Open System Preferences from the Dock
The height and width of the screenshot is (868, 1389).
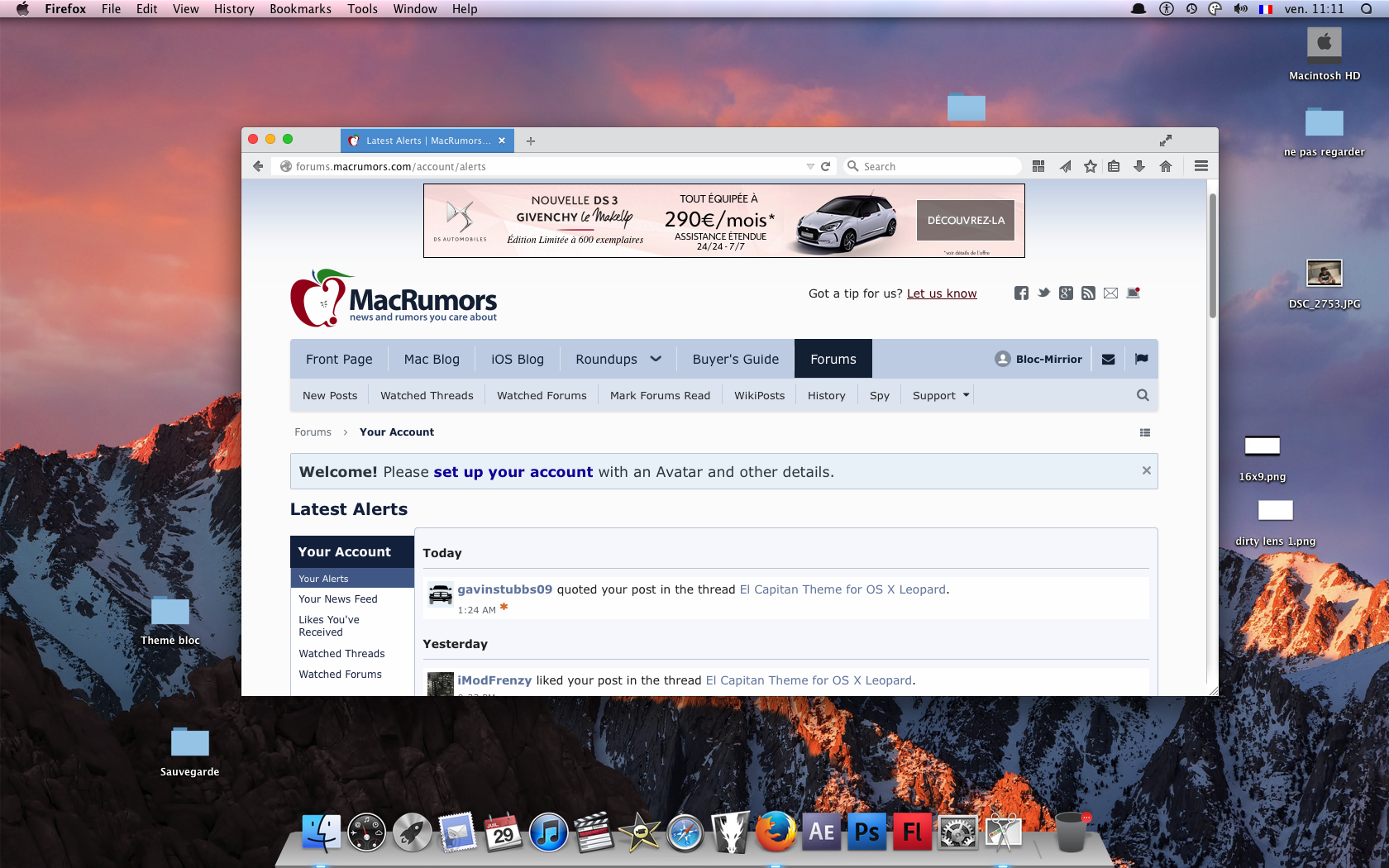(x=957, y=832)
